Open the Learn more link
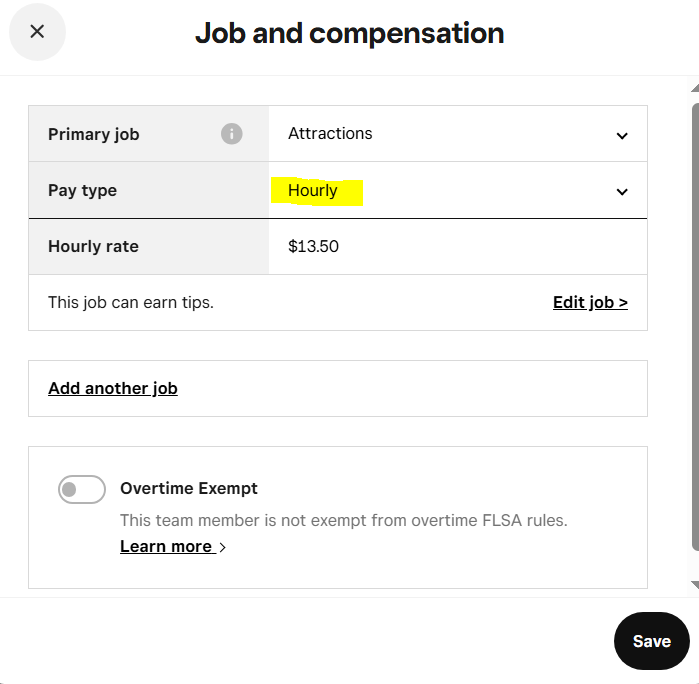The image size is (699, 684). click(x=166, y=546)
